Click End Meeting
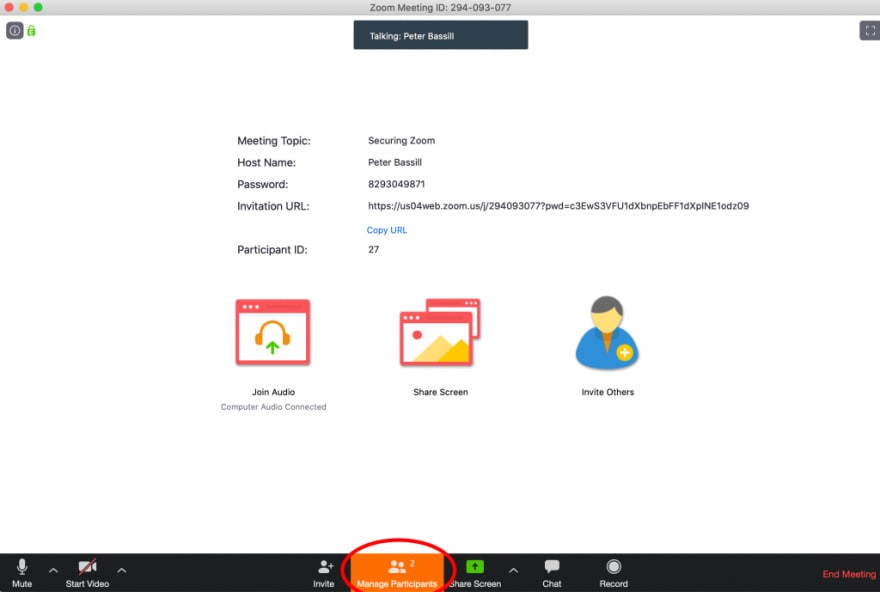This screenshot has width=880, height=592. 849,574
